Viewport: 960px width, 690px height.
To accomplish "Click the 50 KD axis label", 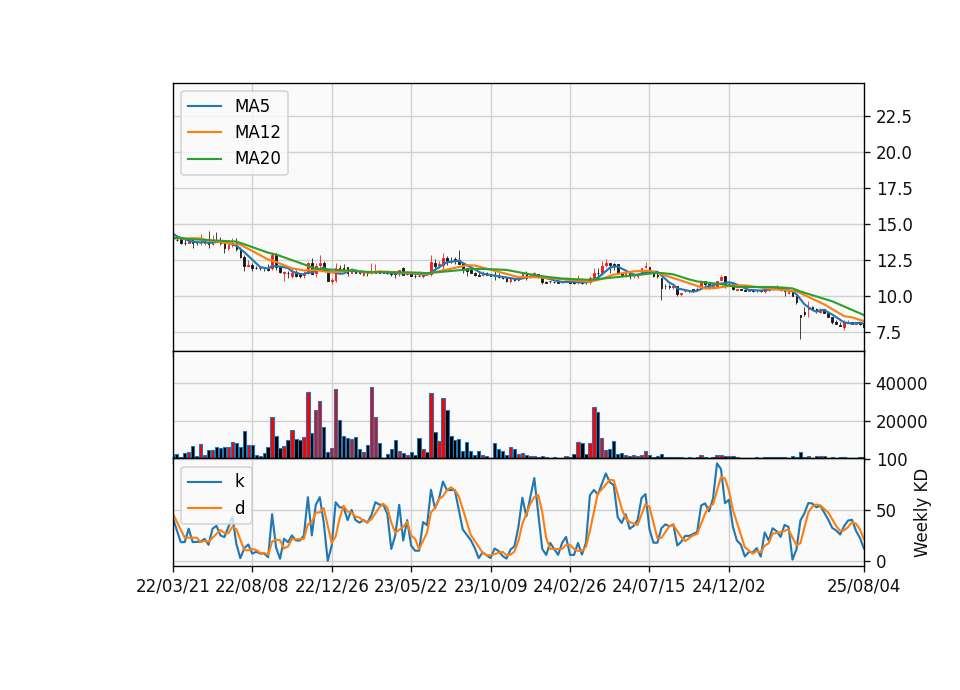I will (x=886, y=511).
